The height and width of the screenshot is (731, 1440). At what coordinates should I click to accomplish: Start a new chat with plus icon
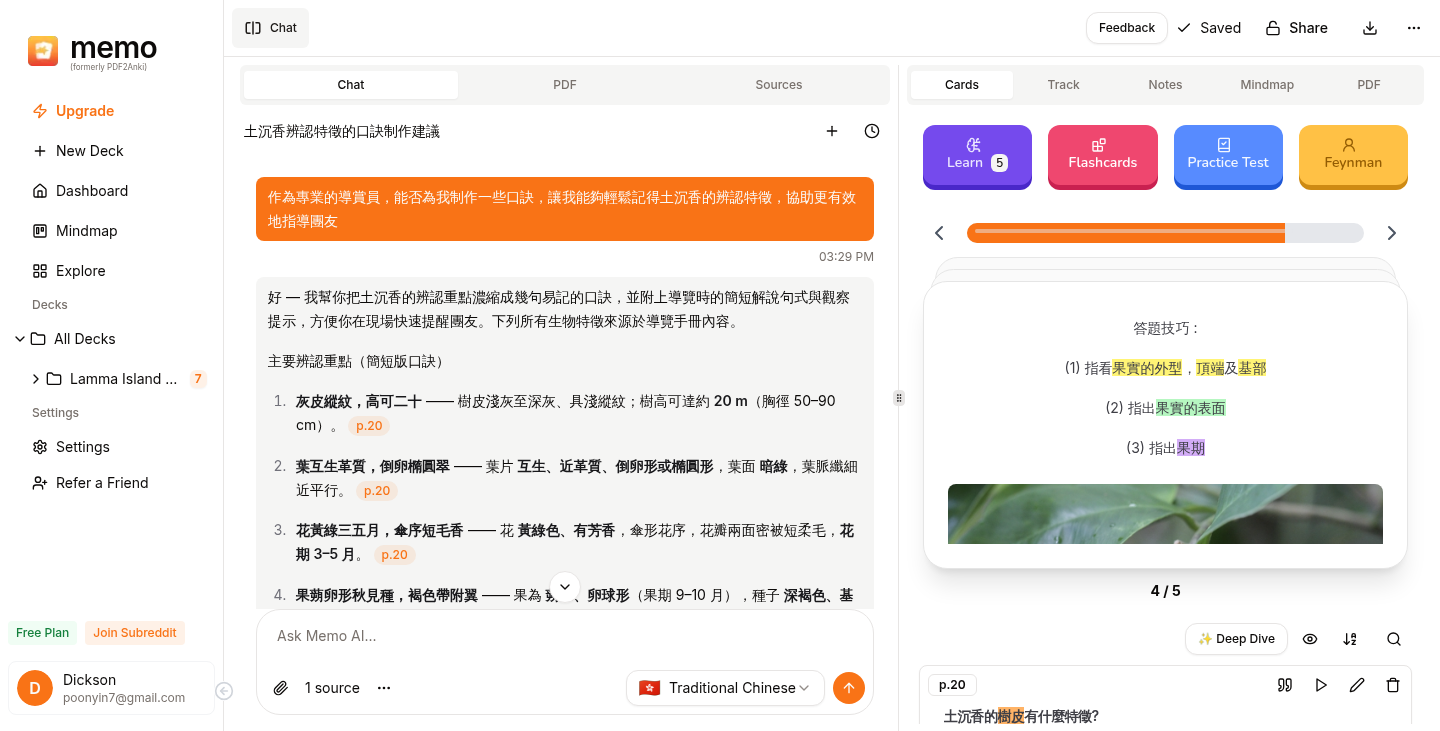pos(831,131)
